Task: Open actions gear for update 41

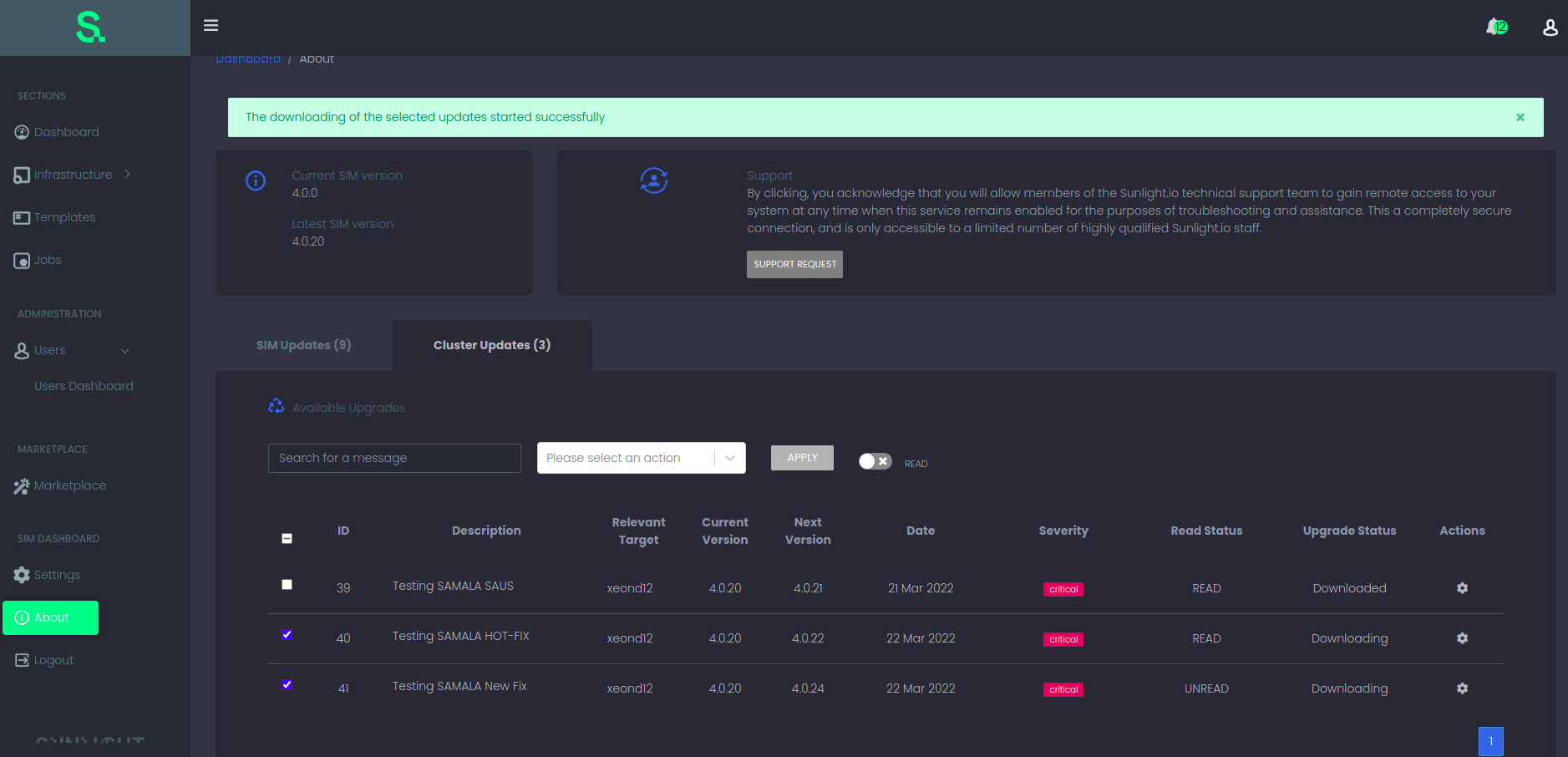Action: [x=1462, y=688]
